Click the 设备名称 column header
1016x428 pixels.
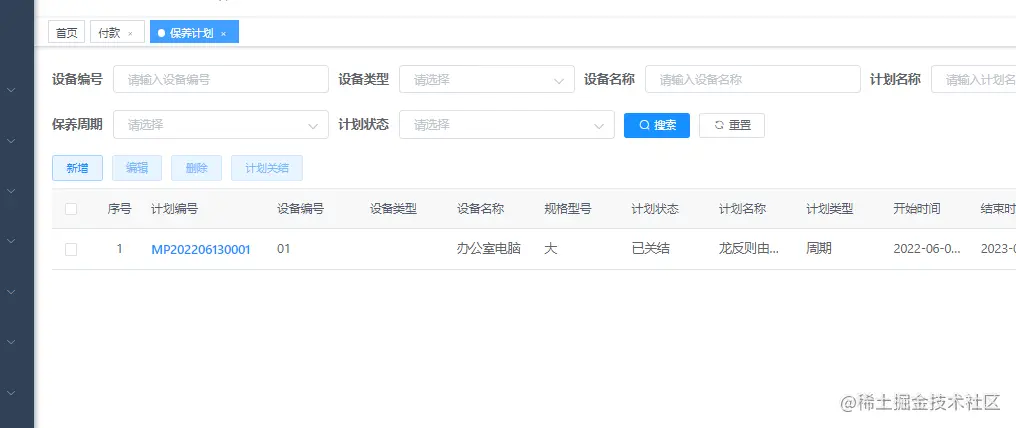click(x=480, y=208)
